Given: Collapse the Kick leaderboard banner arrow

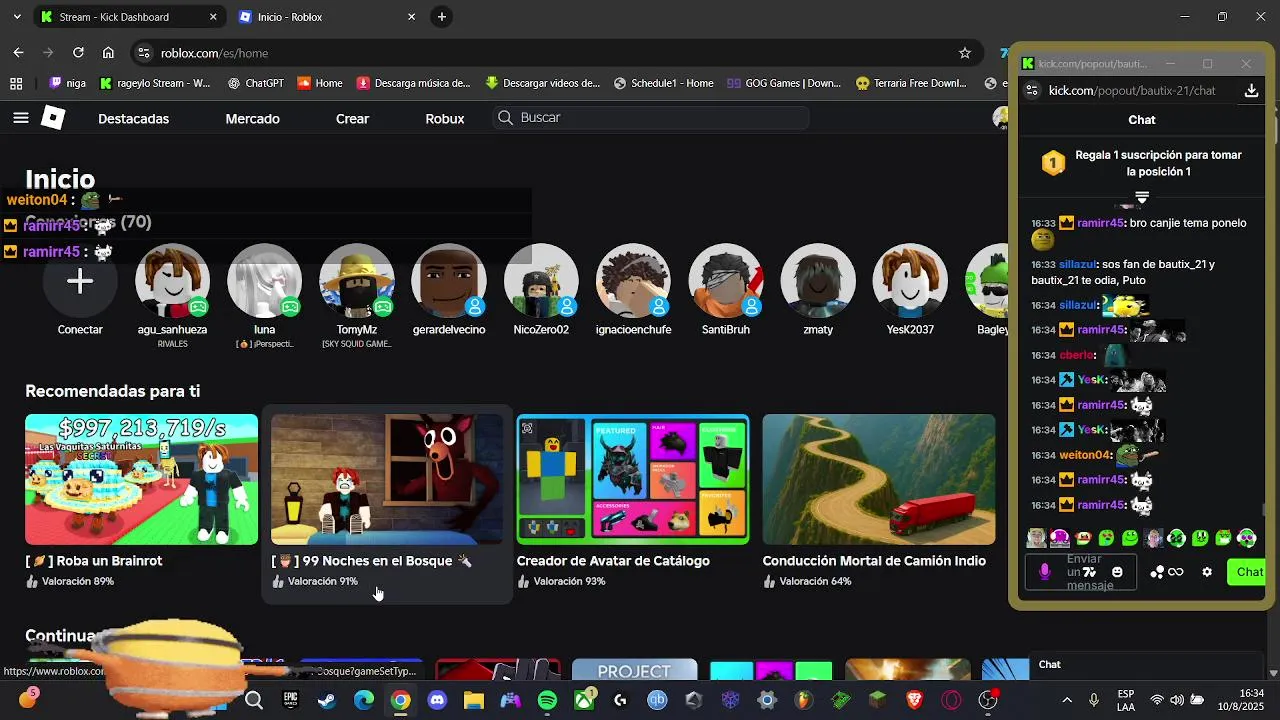Looking at the screenshot, I should coord(1142,197).
